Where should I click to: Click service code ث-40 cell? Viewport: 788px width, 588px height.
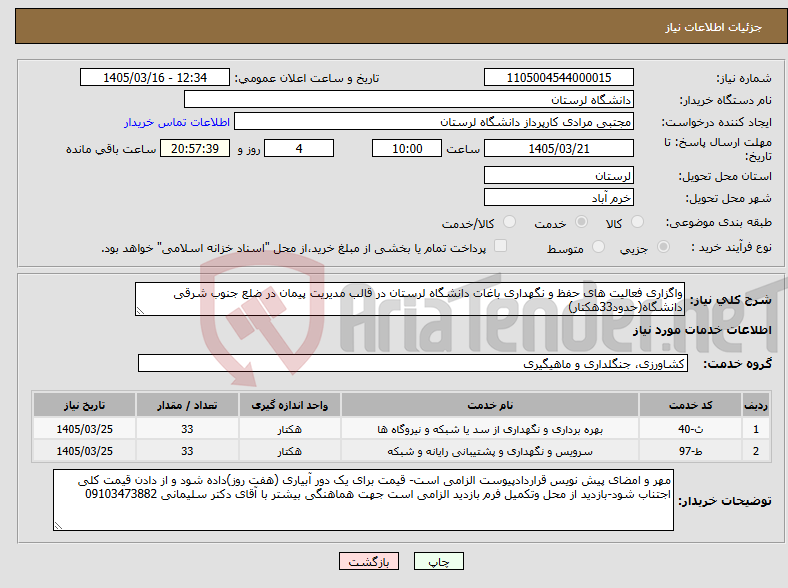[691, 429]
